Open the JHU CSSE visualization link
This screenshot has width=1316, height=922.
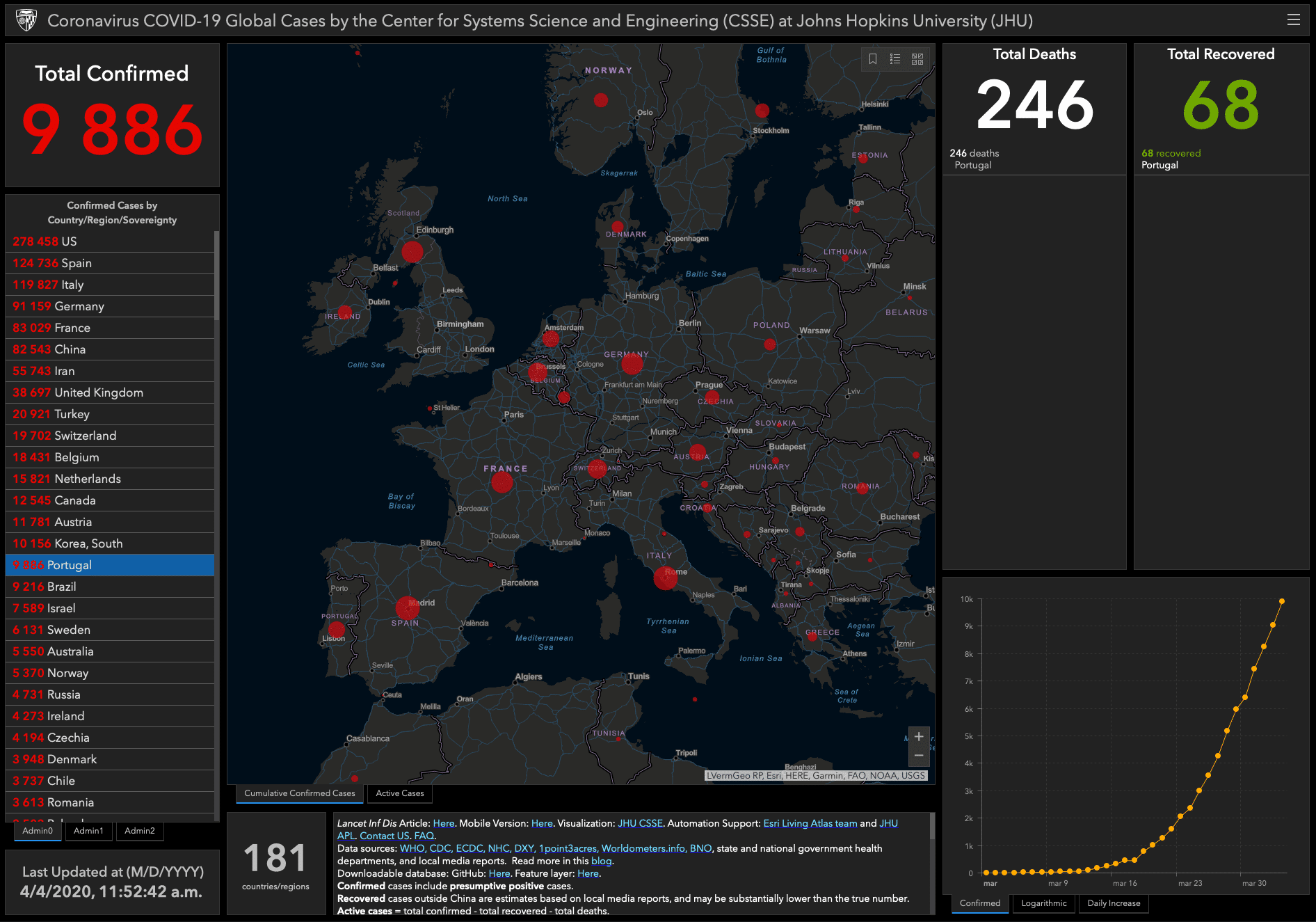coord(640,823)
